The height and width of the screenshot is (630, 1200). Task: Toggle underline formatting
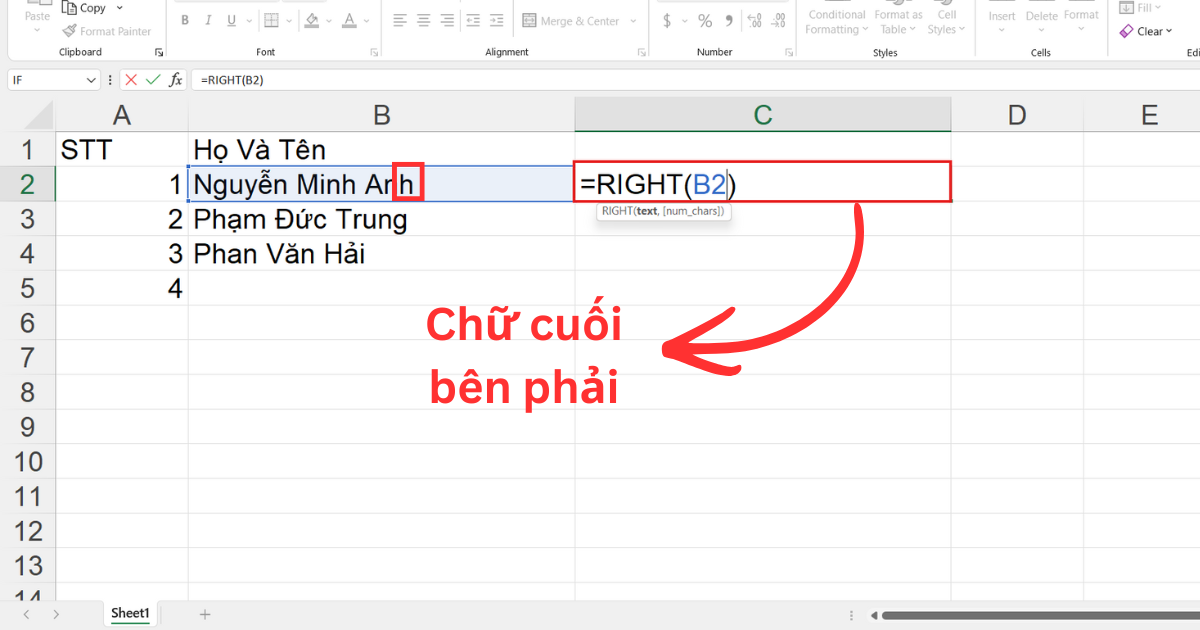pyautogui.click(x=229, y=19)
